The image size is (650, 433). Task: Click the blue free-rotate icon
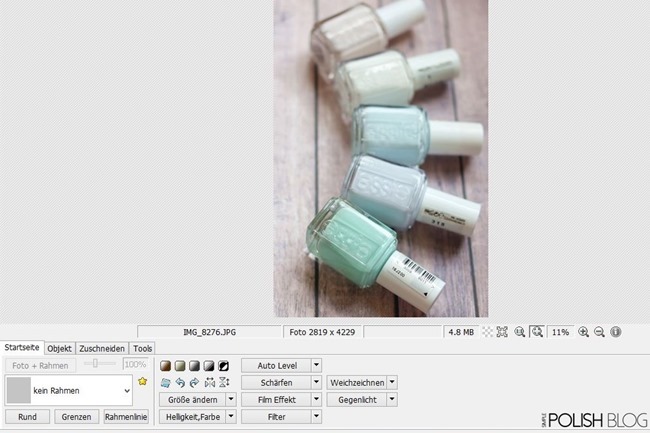(x=165, y=382)
